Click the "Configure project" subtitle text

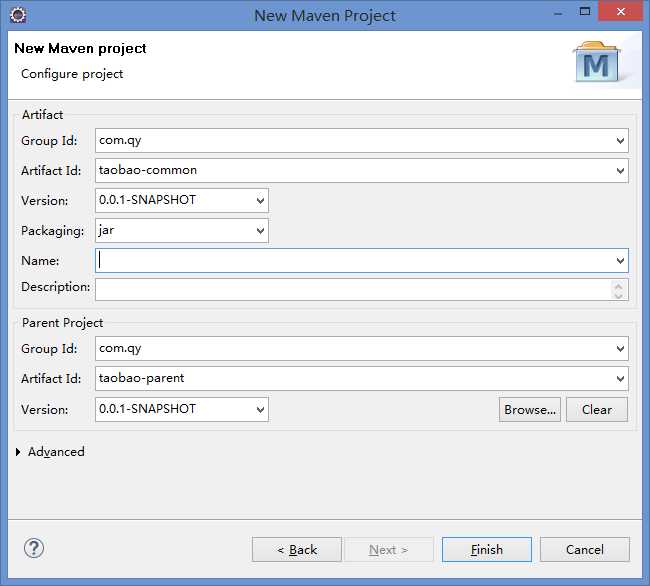[x=72, y=74]
